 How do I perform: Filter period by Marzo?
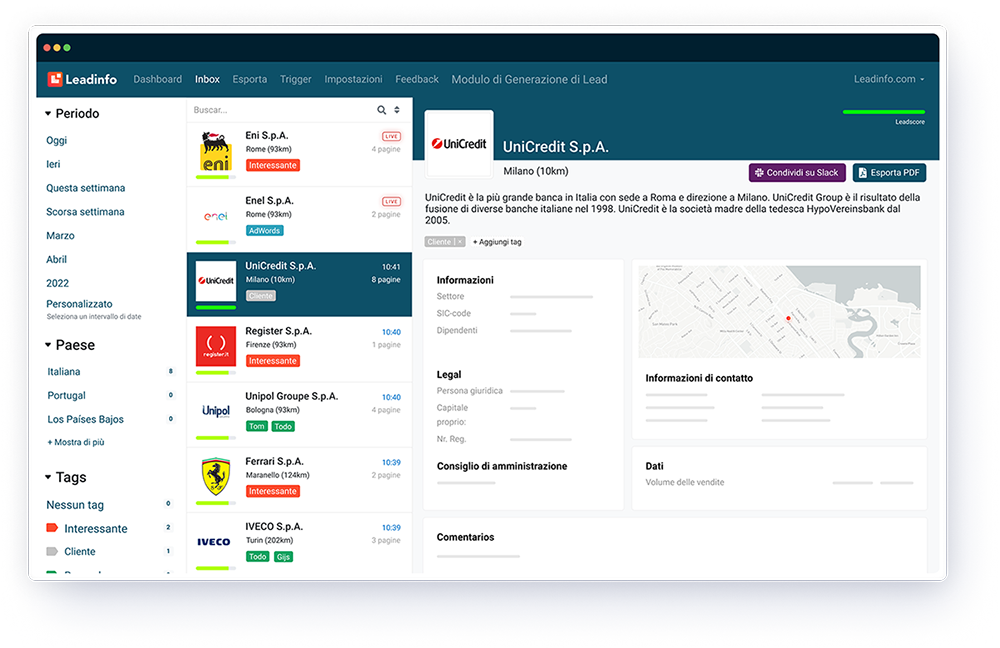tap(60, 235)
